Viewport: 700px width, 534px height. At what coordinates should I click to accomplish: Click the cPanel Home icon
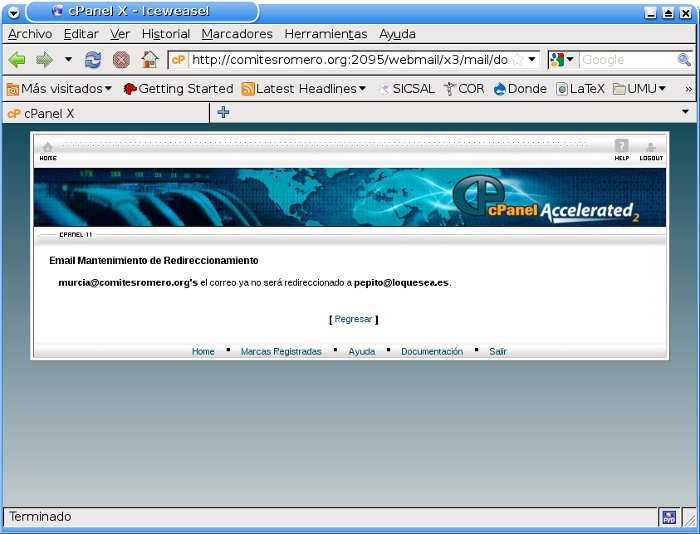click(47, 149)
